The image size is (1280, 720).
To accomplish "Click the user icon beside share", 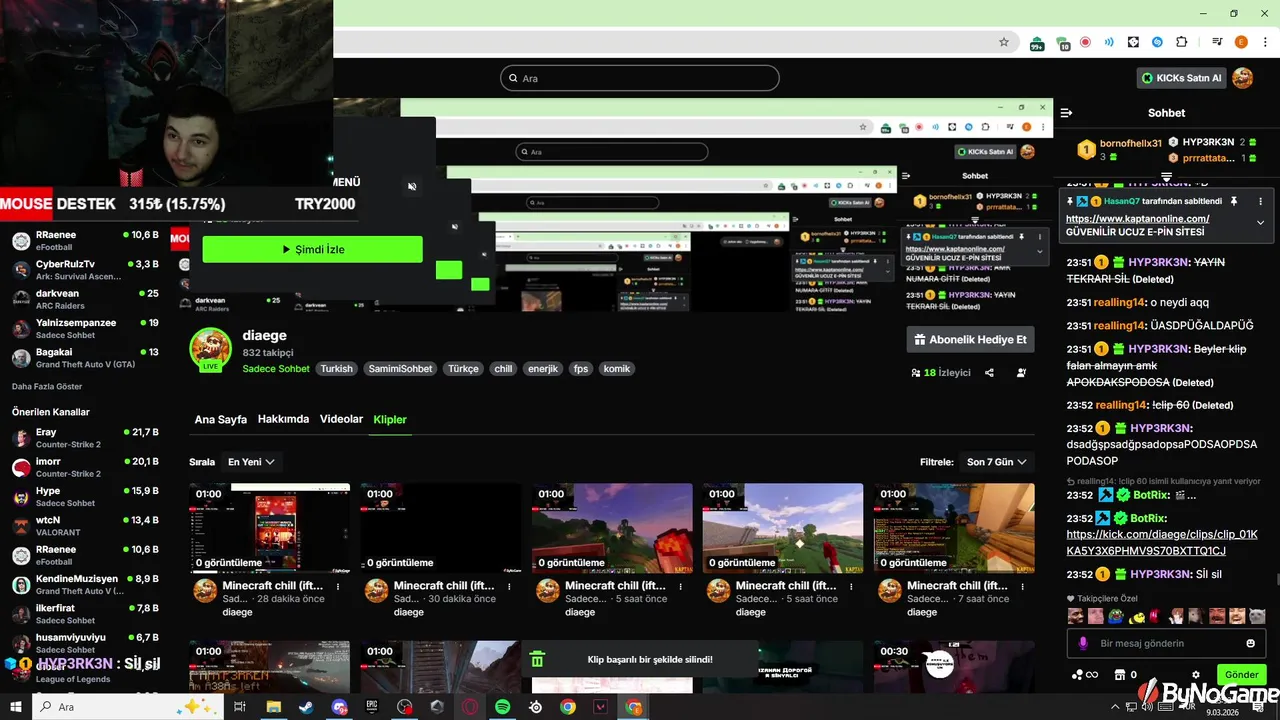I will click(1021, 372).
